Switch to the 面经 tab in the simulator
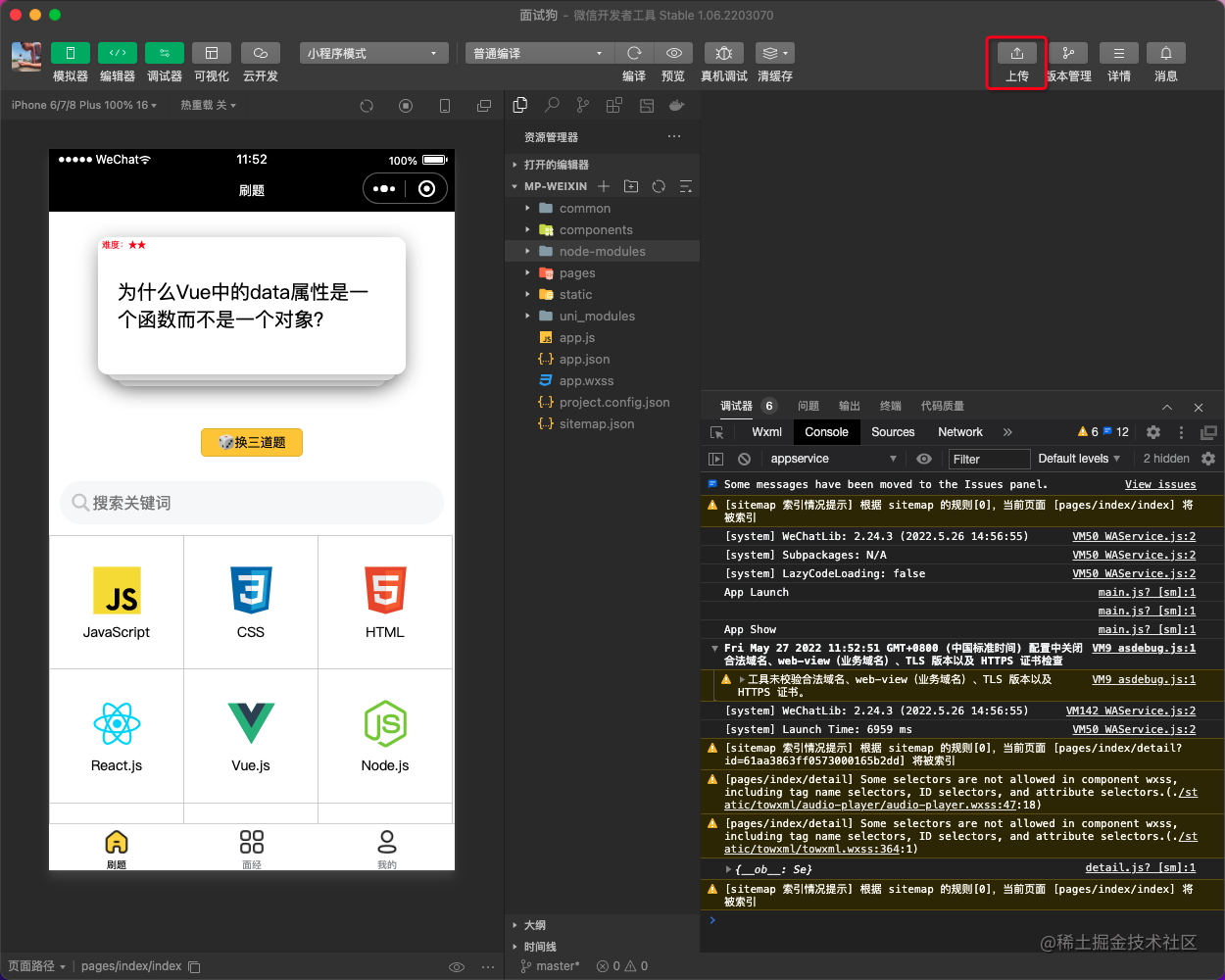The image size is (1225, 980). (252, 849)
